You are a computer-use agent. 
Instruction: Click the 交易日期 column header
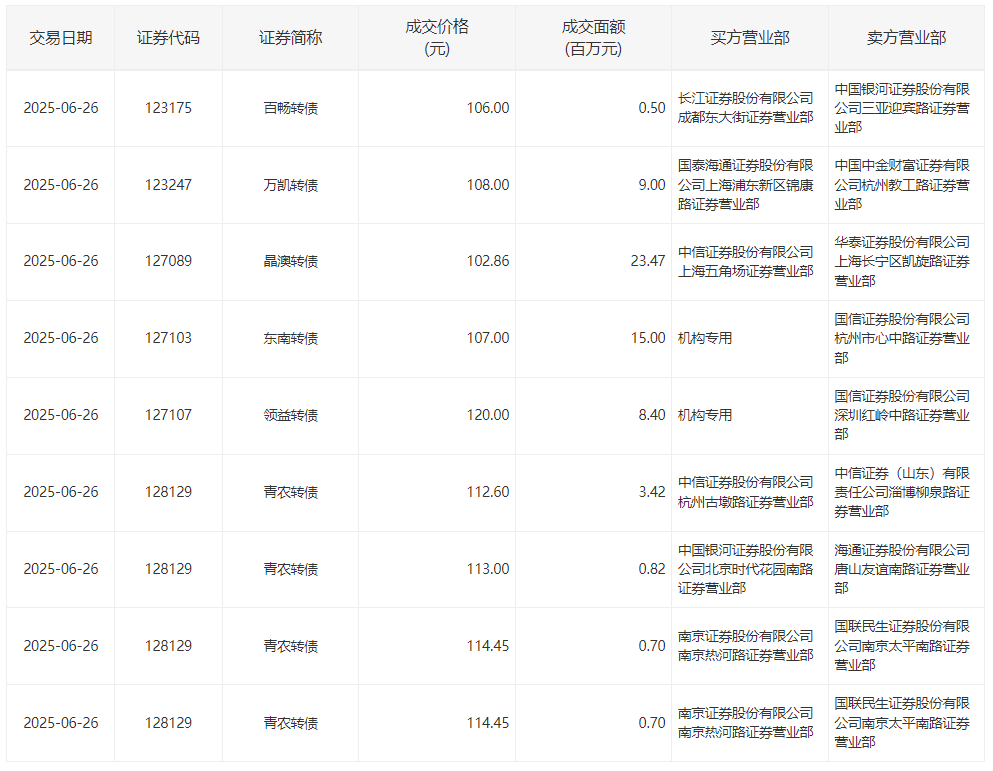(x=60, y=38)
